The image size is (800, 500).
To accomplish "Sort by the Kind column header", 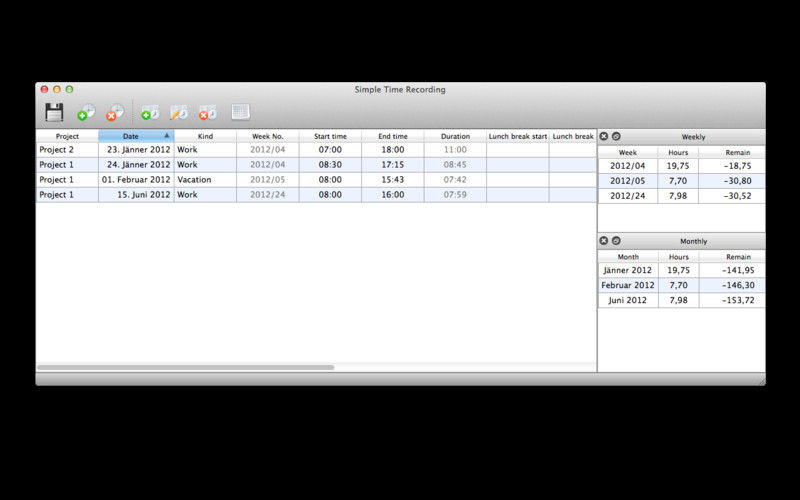I will coord(205,136).
